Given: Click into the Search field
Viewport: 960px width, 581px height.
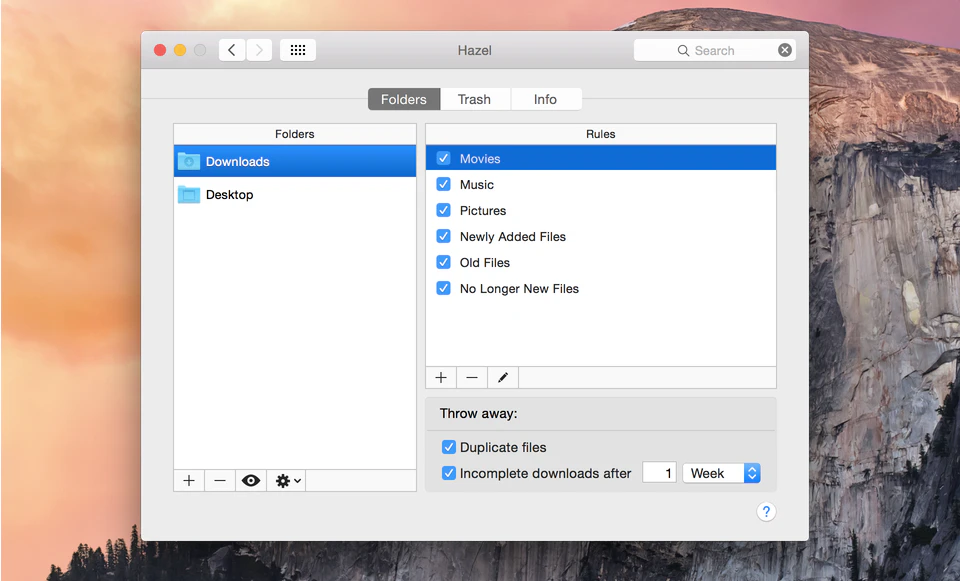Looking at the screenshot, I should [715, 50].
